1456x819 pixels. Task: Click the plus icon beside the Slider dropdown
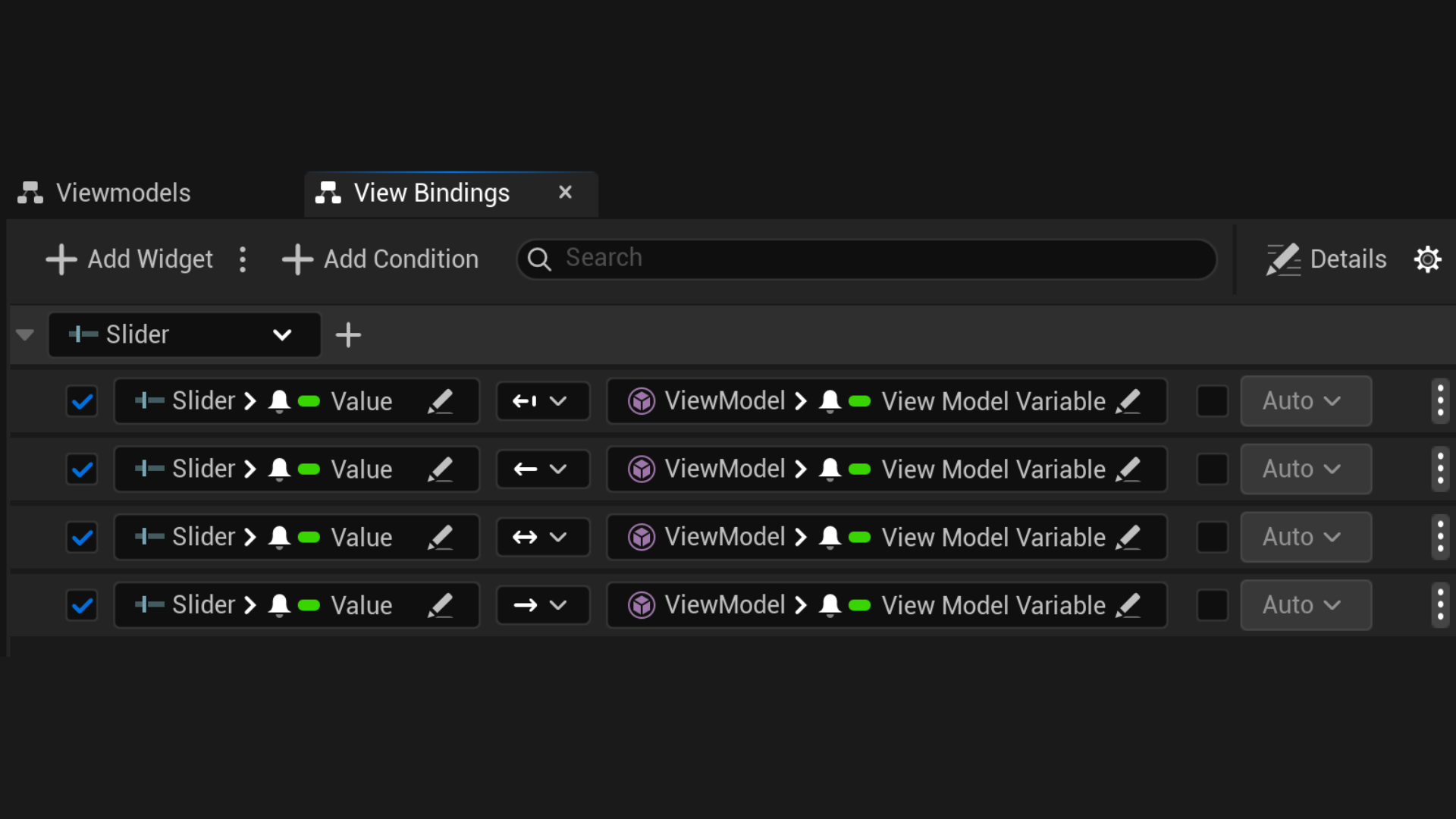click(x=348, y=334)
